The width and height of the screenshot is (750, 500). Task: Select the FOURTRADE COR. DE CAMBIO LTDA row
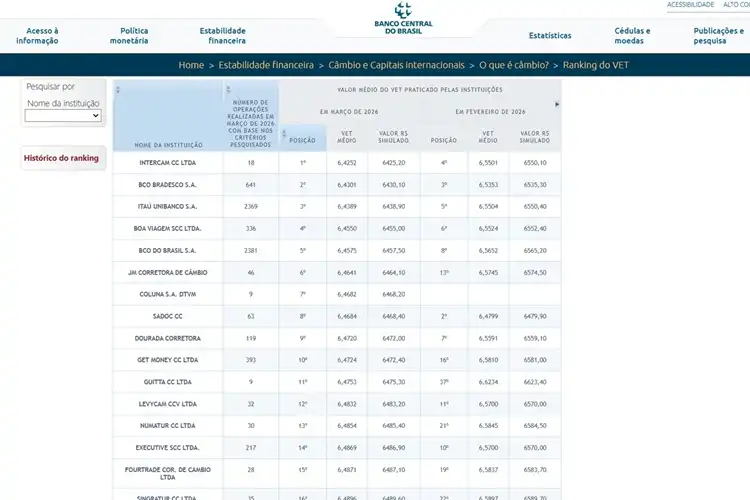pos(167,473)
